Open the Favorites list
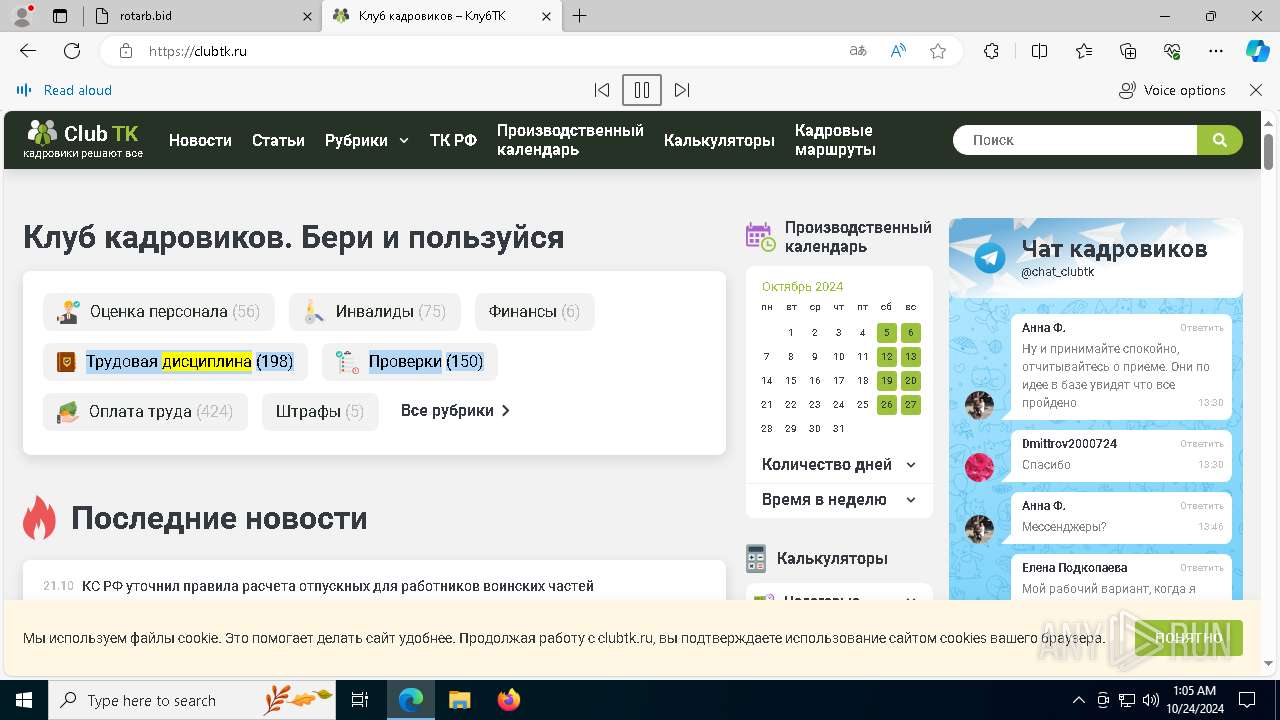Screen dimensions: 1280x720 click(x=1084, y=51)
